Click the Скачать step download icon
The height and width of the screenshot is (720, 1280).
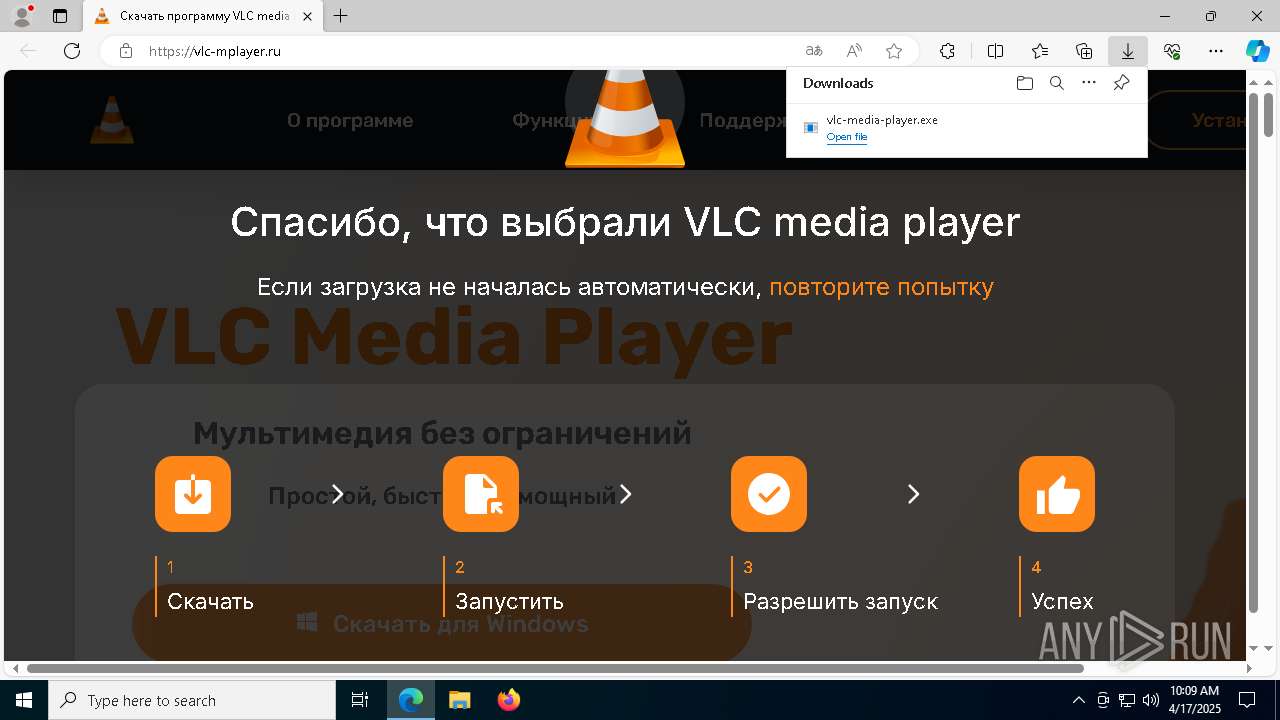click(x=193, y=494)
